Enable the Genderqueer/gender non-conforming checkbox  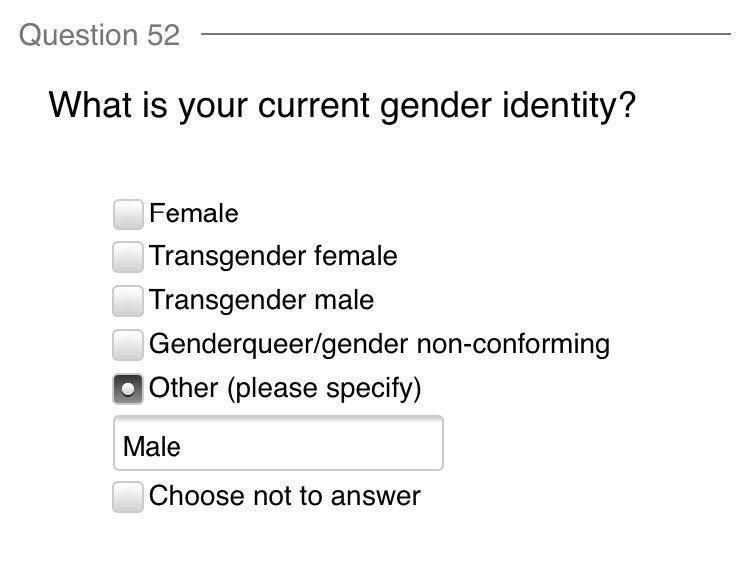[x=128, y=345]
